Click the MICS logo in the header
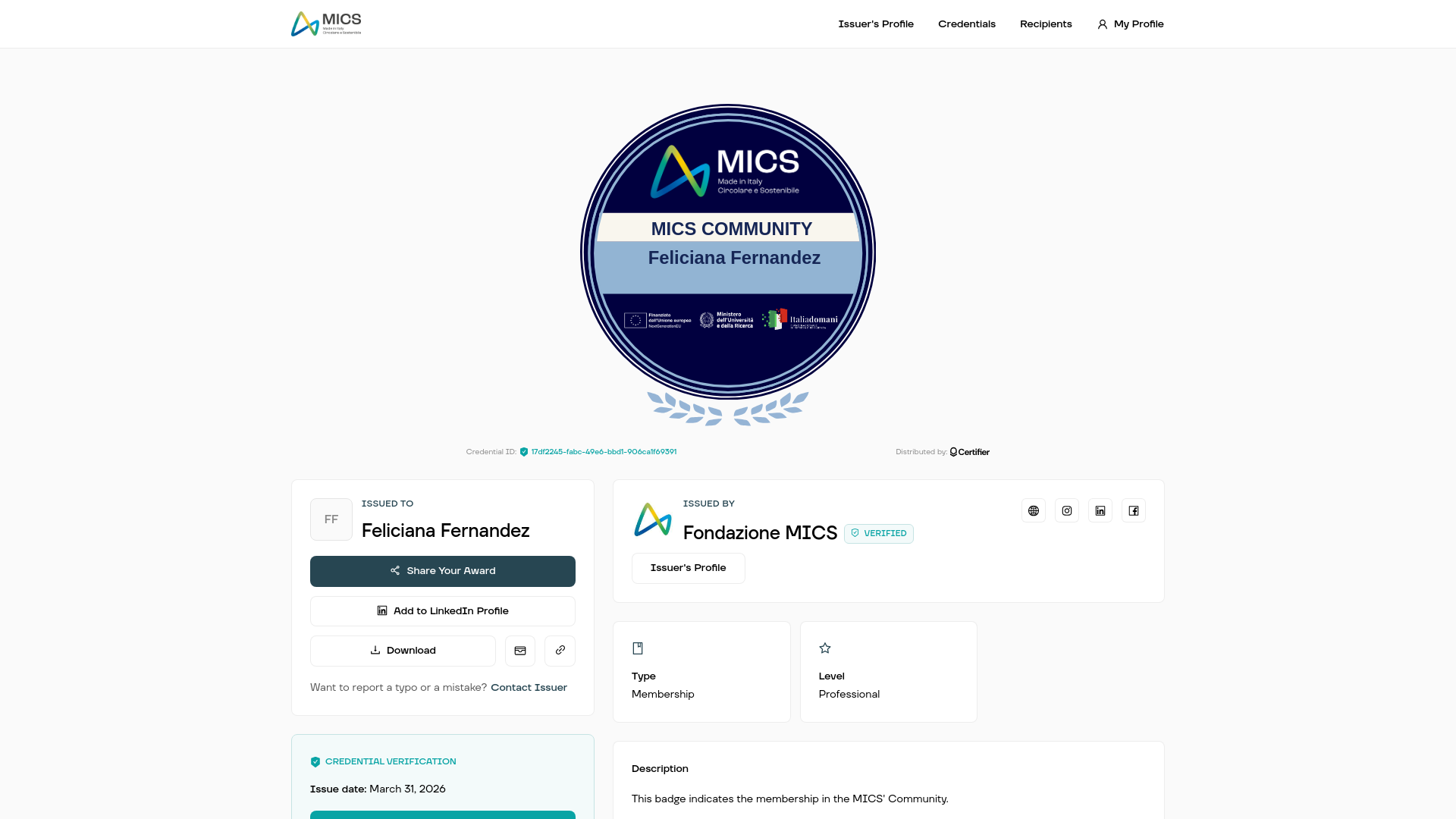Image resolution: width=1456 pixels, height=819 pixels. tap(326, 24)
